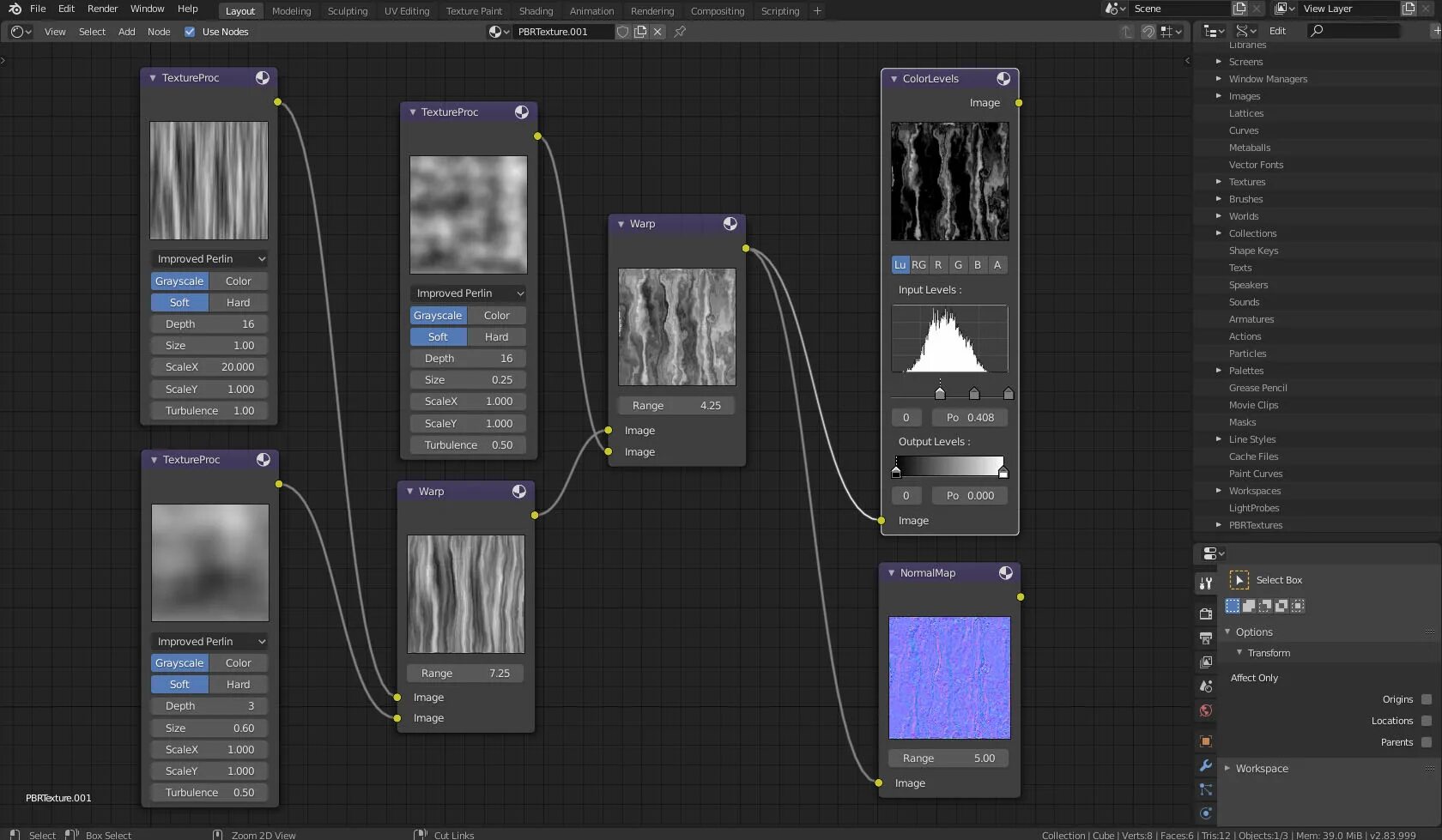Open the Render properties tab
1442x840 pixels.
tap(1206, 613)
